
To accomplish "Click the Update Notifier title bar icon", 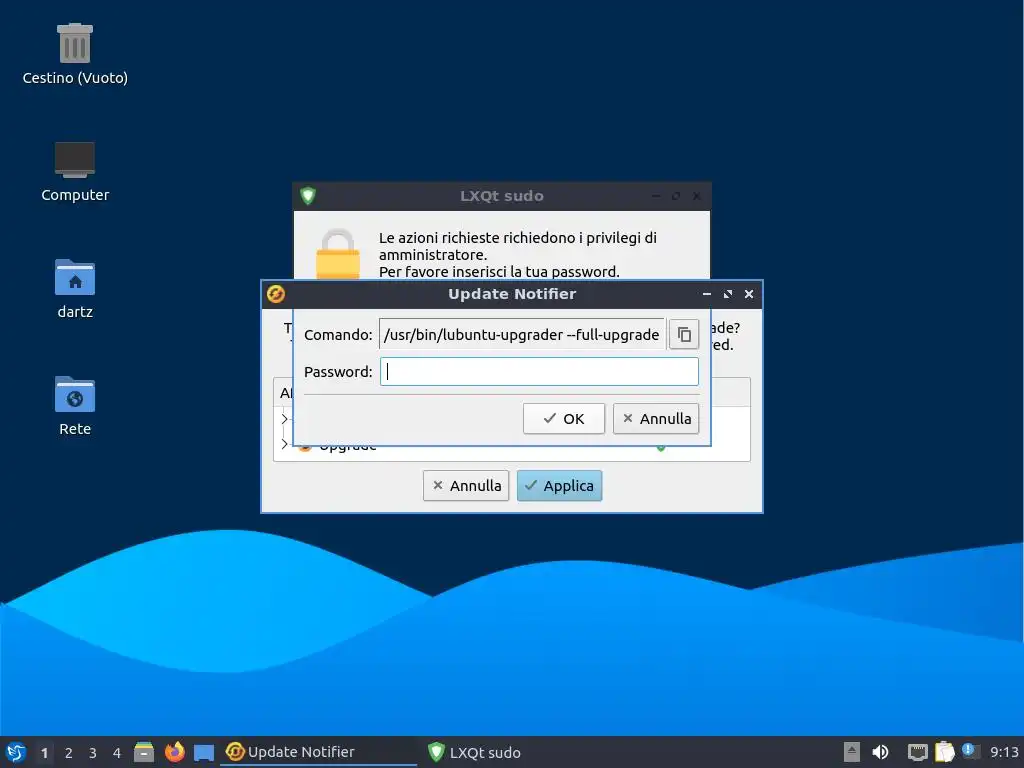I will [276, 294].
